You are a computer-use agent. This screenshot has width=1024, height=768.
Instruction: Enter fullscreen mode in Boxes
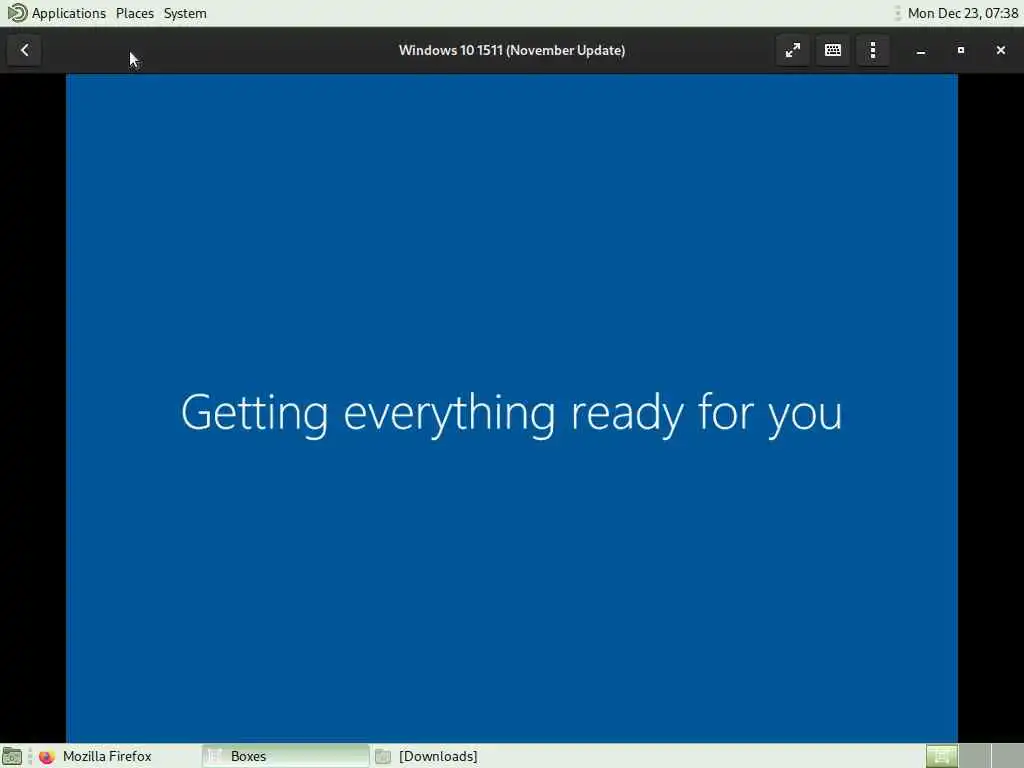tap(792, 50)
